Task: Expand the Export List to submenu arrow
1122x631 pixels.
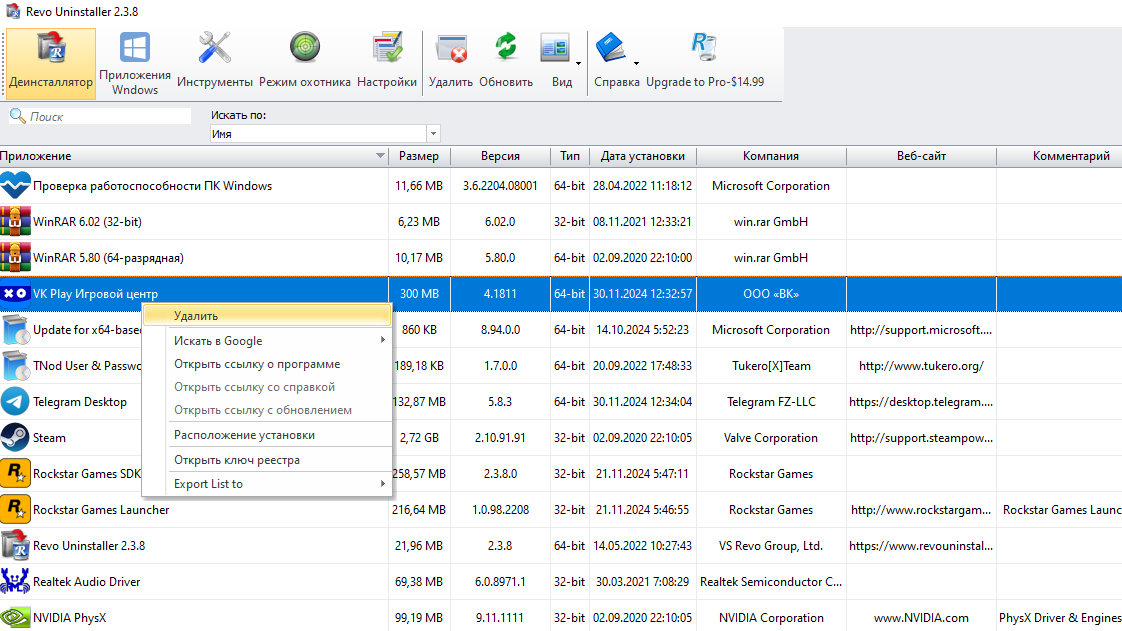Action: tap(383, 484)
